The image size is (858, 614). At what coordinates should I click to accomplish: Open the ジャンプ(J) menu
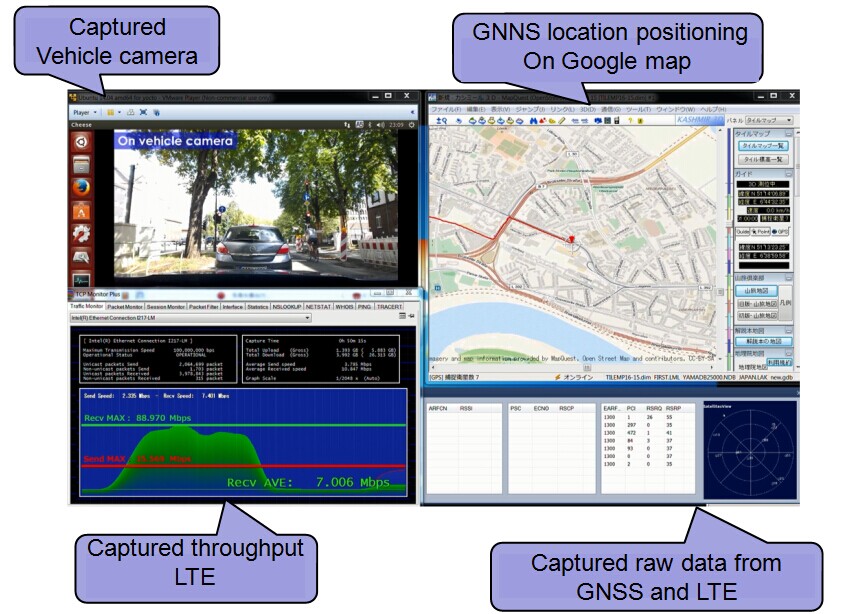coord(530,109)
